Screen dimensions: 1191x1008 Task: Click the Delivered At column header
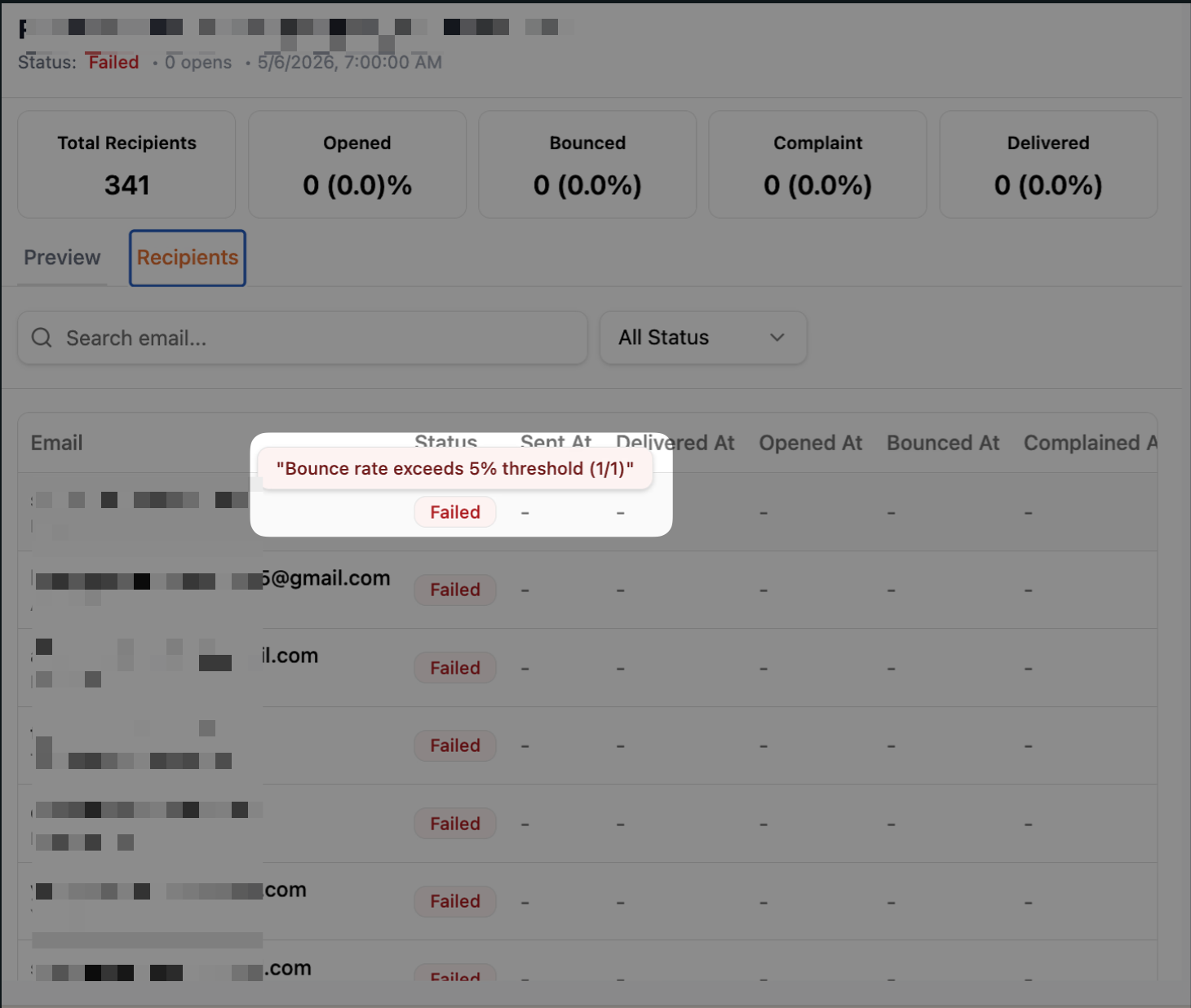pyautogui.click(x=675, y=443)
